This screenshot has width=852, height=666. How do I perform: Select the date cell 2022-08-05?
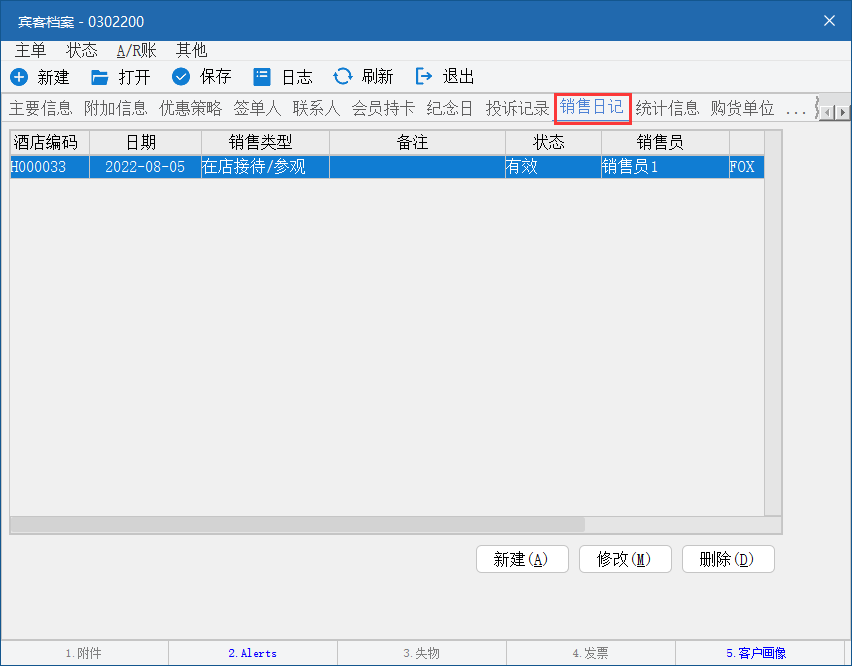146,167
